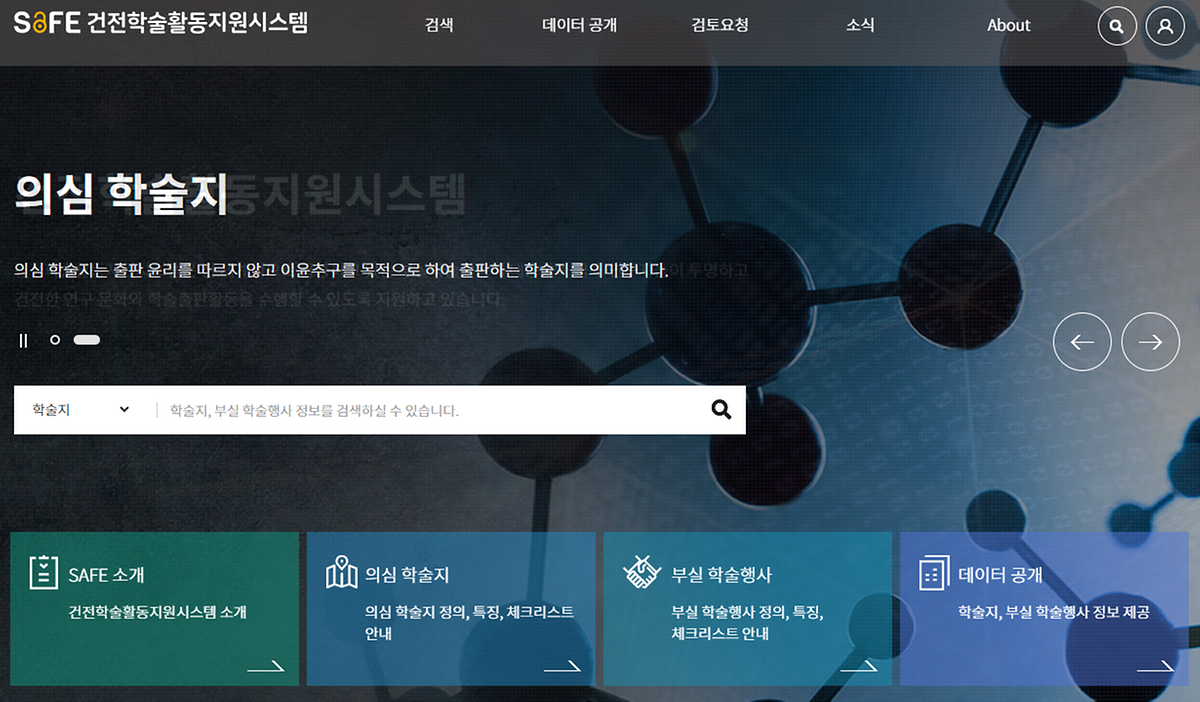
Task: Click the 부실 학술행사 handshake icon
Action: coord(640,573)
